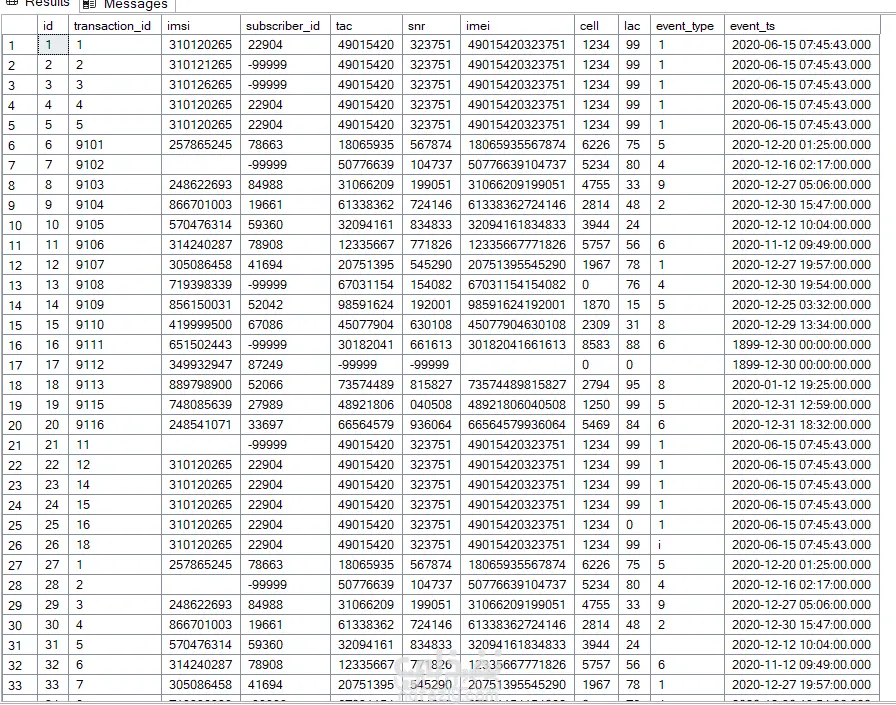896x705 pixels.
Task: Select subscriber_id 87249
Action: point(285,364)
